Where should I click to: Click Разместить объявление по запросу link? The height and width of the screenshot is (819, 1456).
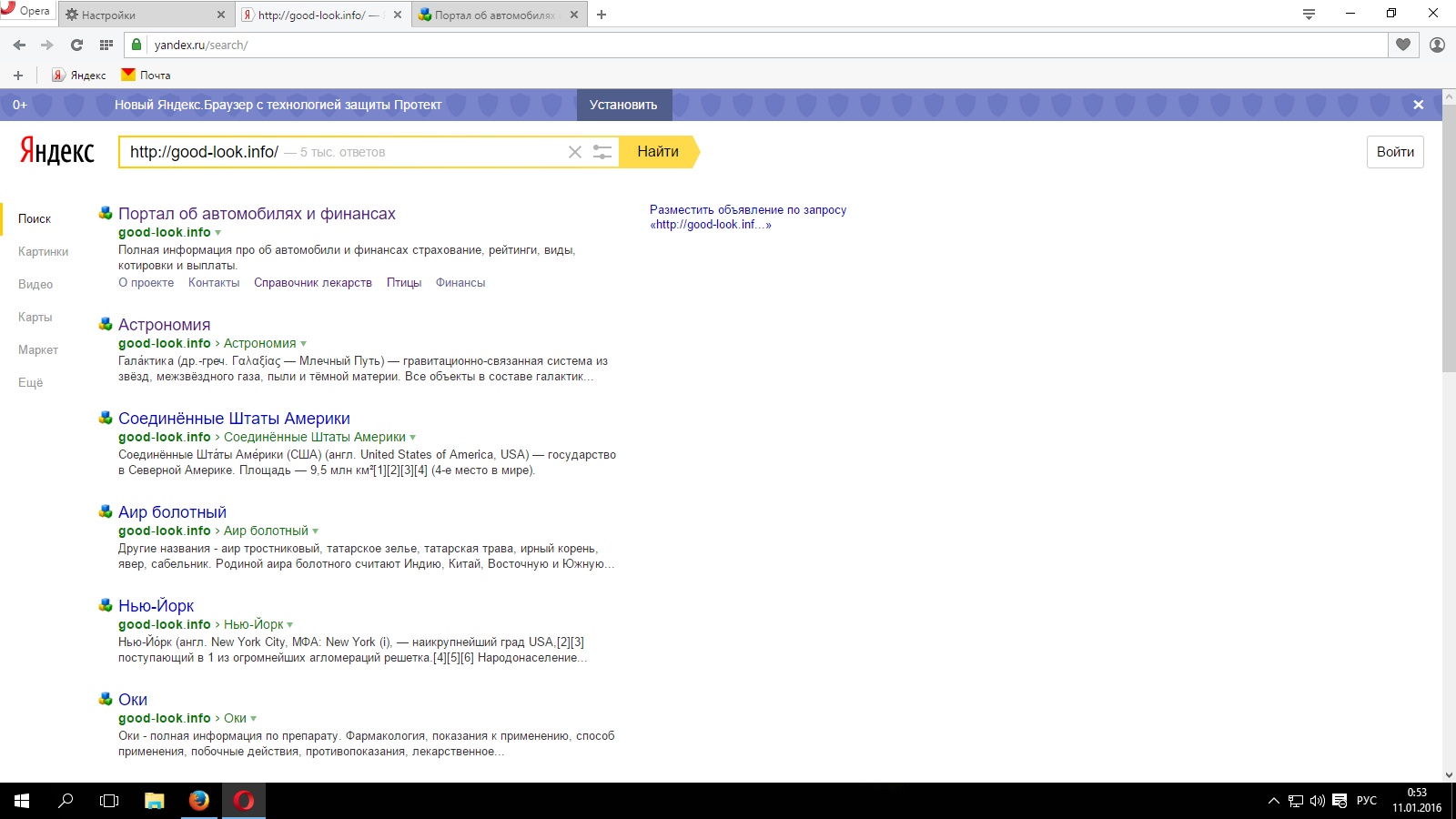pos(748,217)
